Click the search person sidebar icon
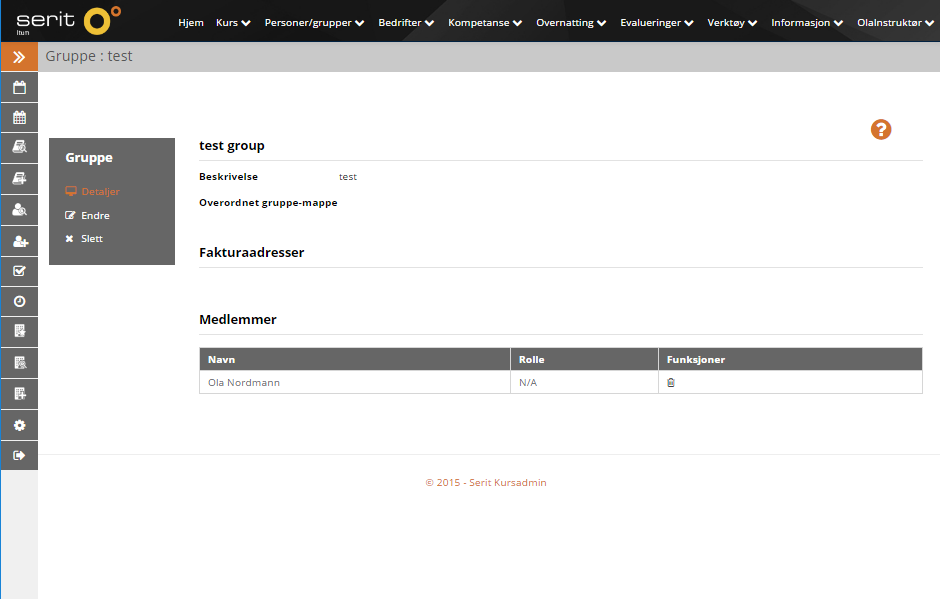Viewport: 940px width, 599px height. pos(19,210)
